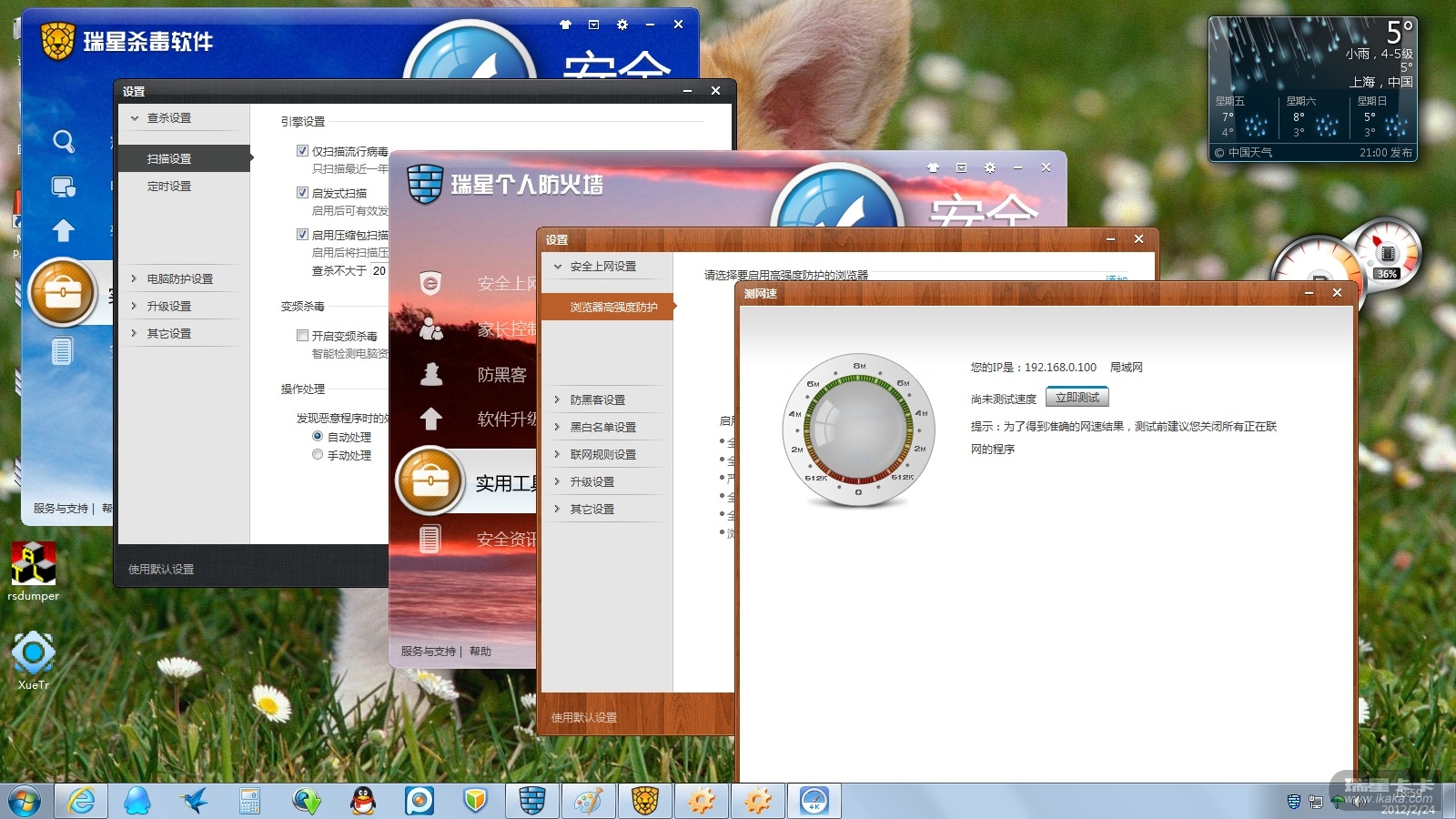Click the 帮助 link in firewall window
This screenshot has height=819, width=1456.
[480, 652]
